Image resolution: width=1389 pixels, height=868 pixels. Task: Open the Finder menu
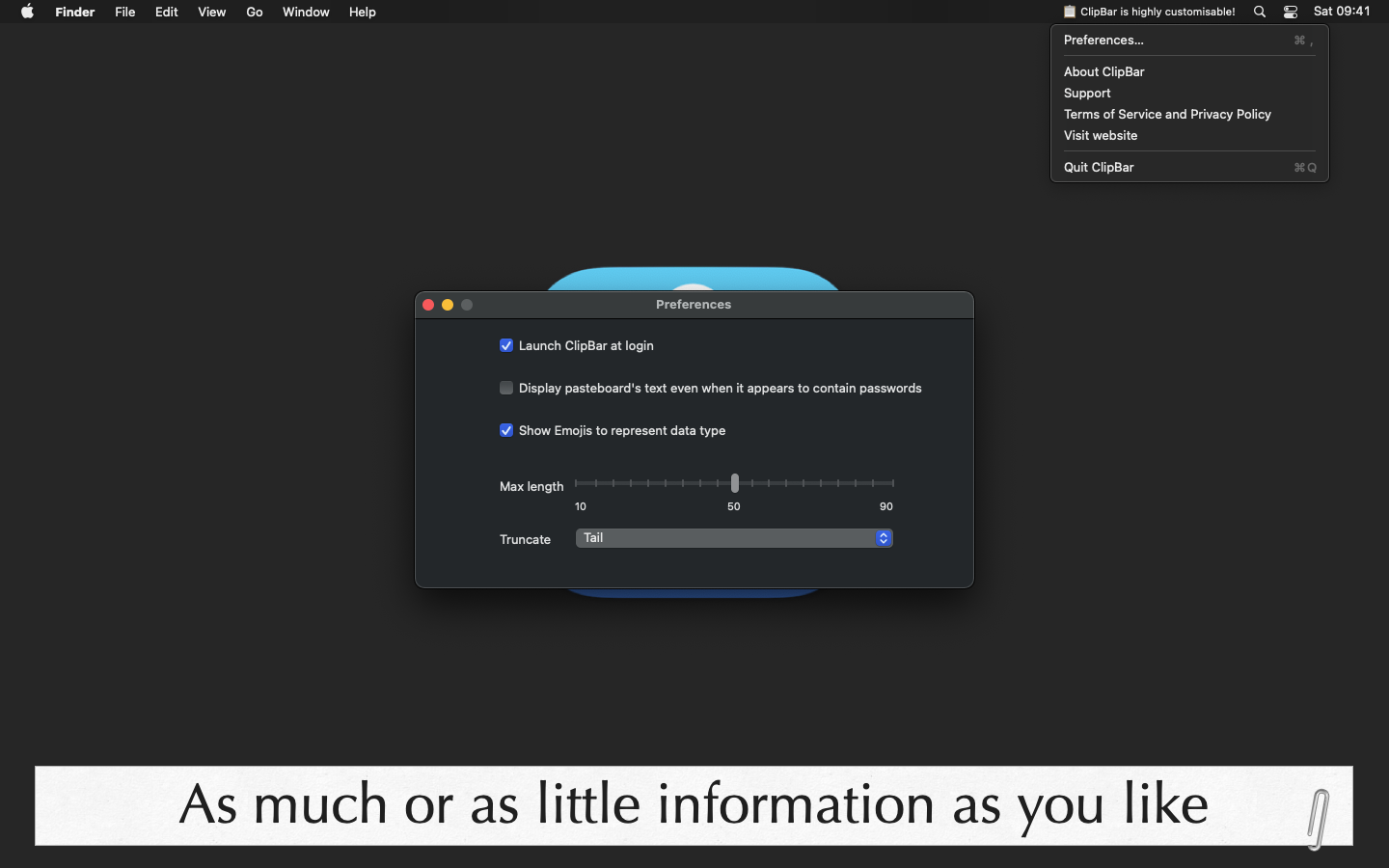coord(75,12)
